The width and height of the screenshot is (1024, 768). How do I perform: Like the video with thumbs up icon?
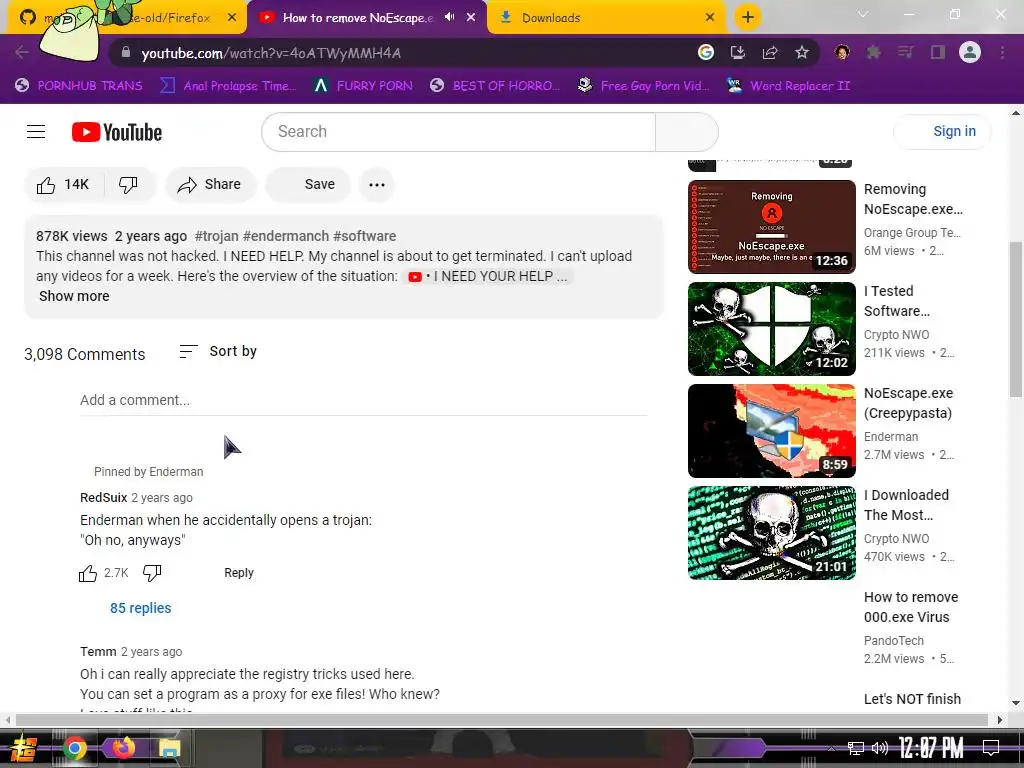[63, 185]
